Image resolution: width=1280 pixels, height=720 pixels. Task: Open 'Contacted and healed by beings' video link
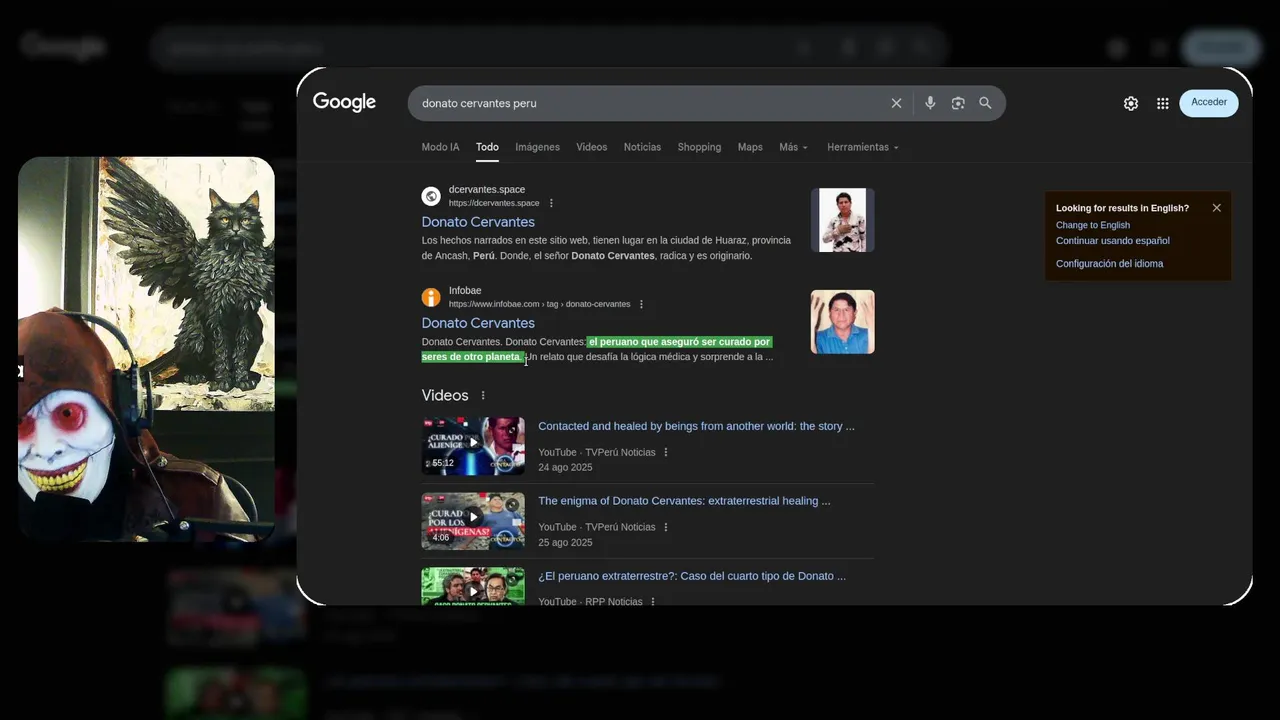tap(696, 426)
